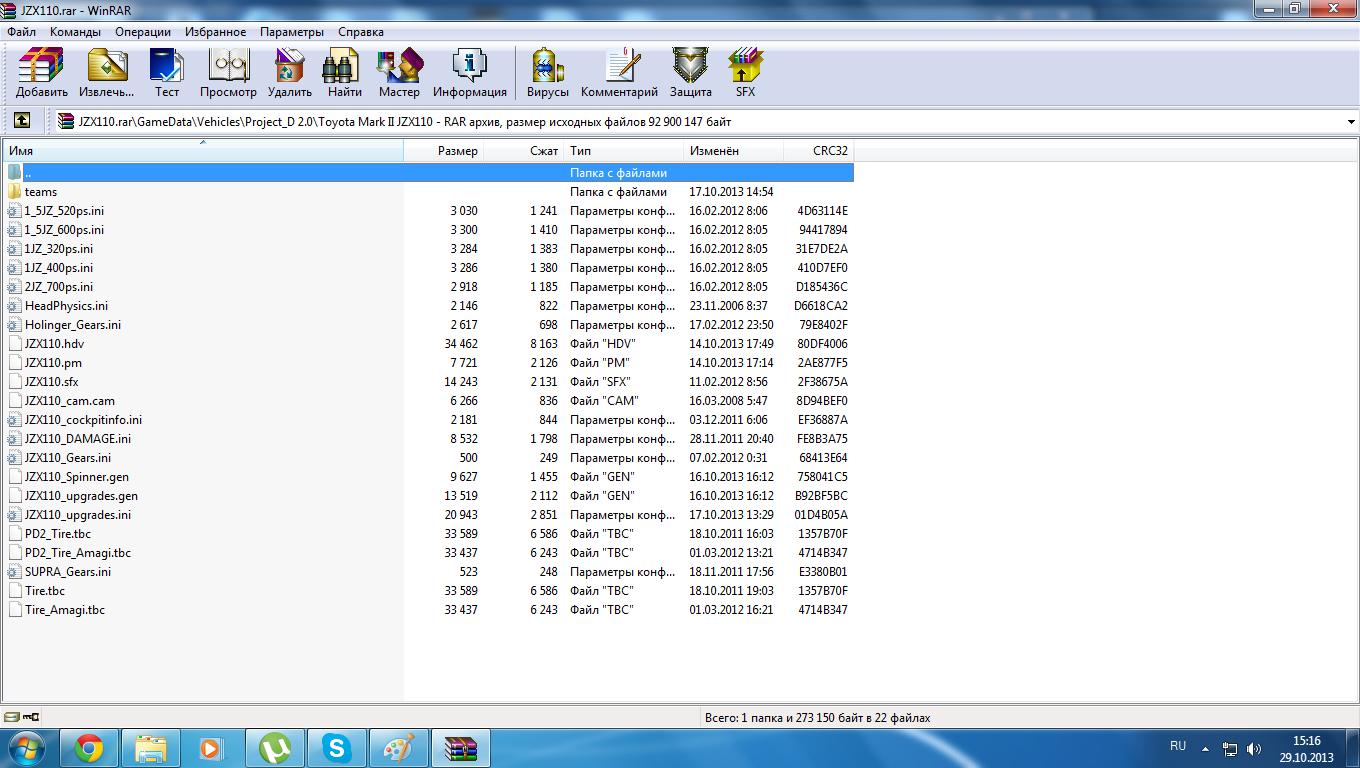Select file 1JZ_400ps.ini
The width and height of the screenshot is (1360, 768).
click(x=429, y=268)
